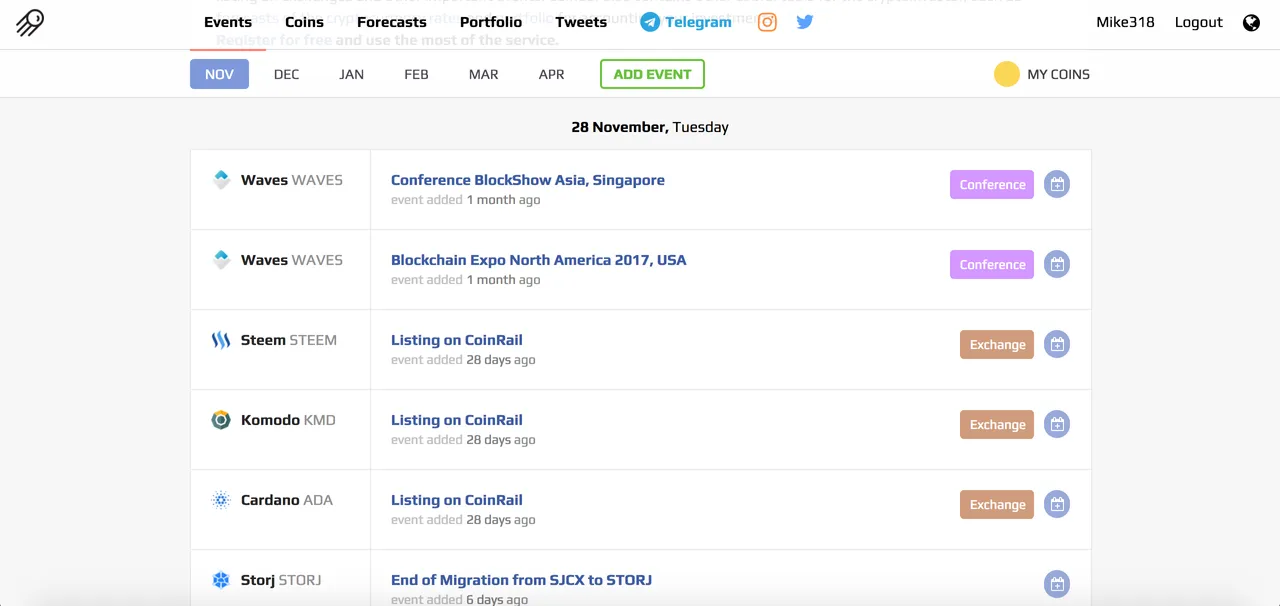The height and width of the screenshot is (606, 1280).
Task: Click the Steem coin logo
Action: click(221, 340)
